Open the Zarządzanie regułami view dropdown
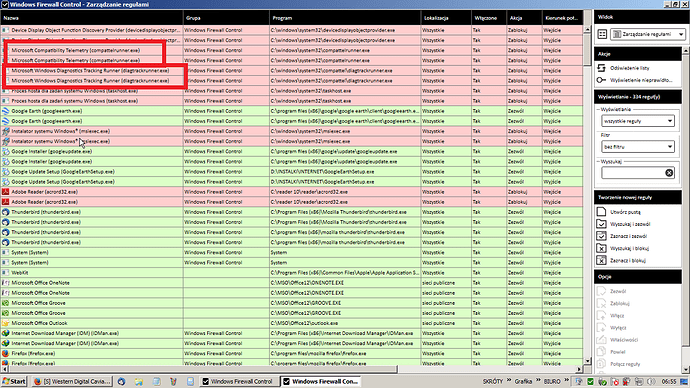The image size is (690, 388). [x=648, y=34]
